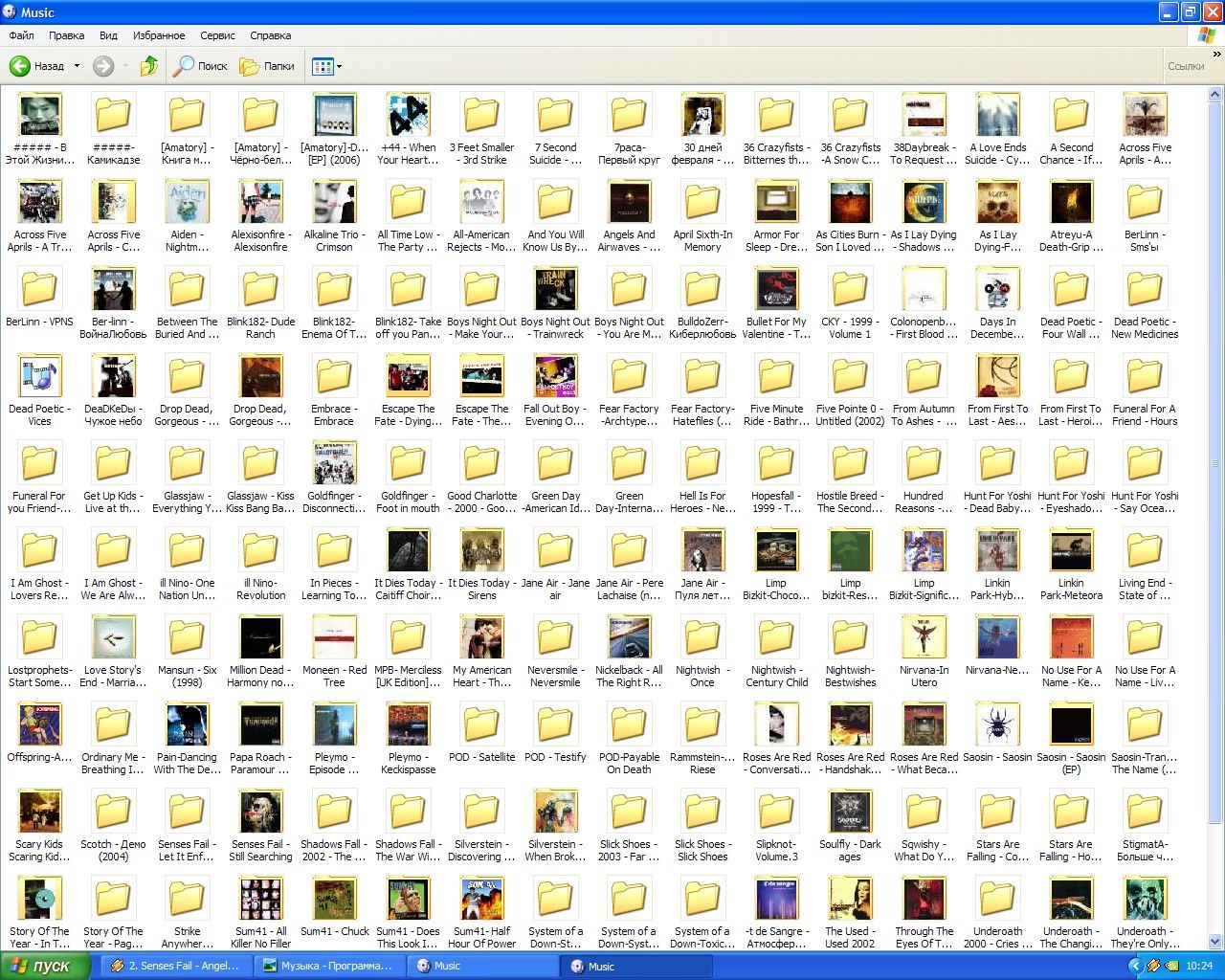The height and width of the screenshot is (980, 1225).
Task: Go up one folder level icon
Action: click(148, 66)
